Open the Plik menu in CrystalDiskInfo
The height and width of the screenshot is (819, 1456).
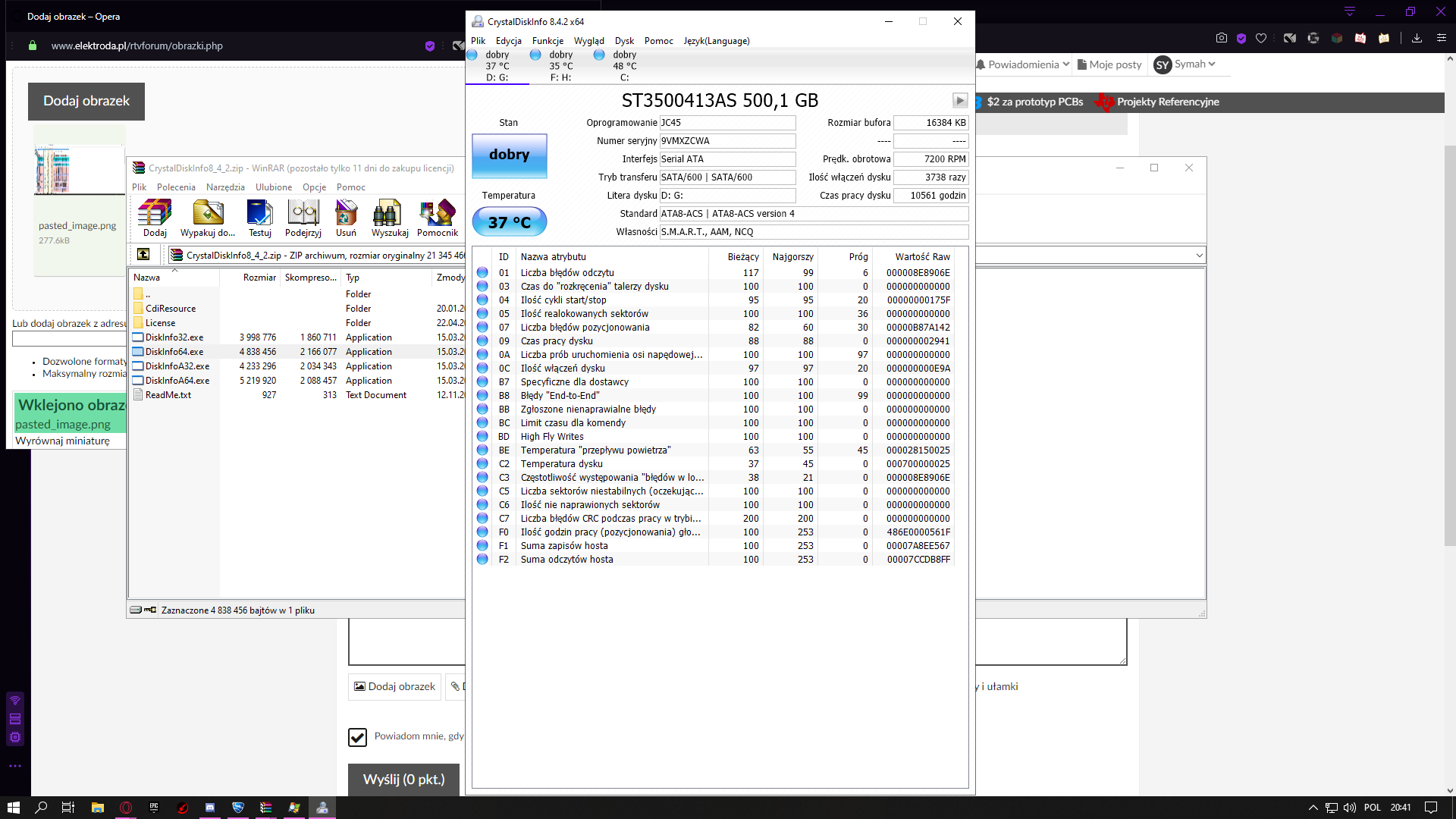478,41
